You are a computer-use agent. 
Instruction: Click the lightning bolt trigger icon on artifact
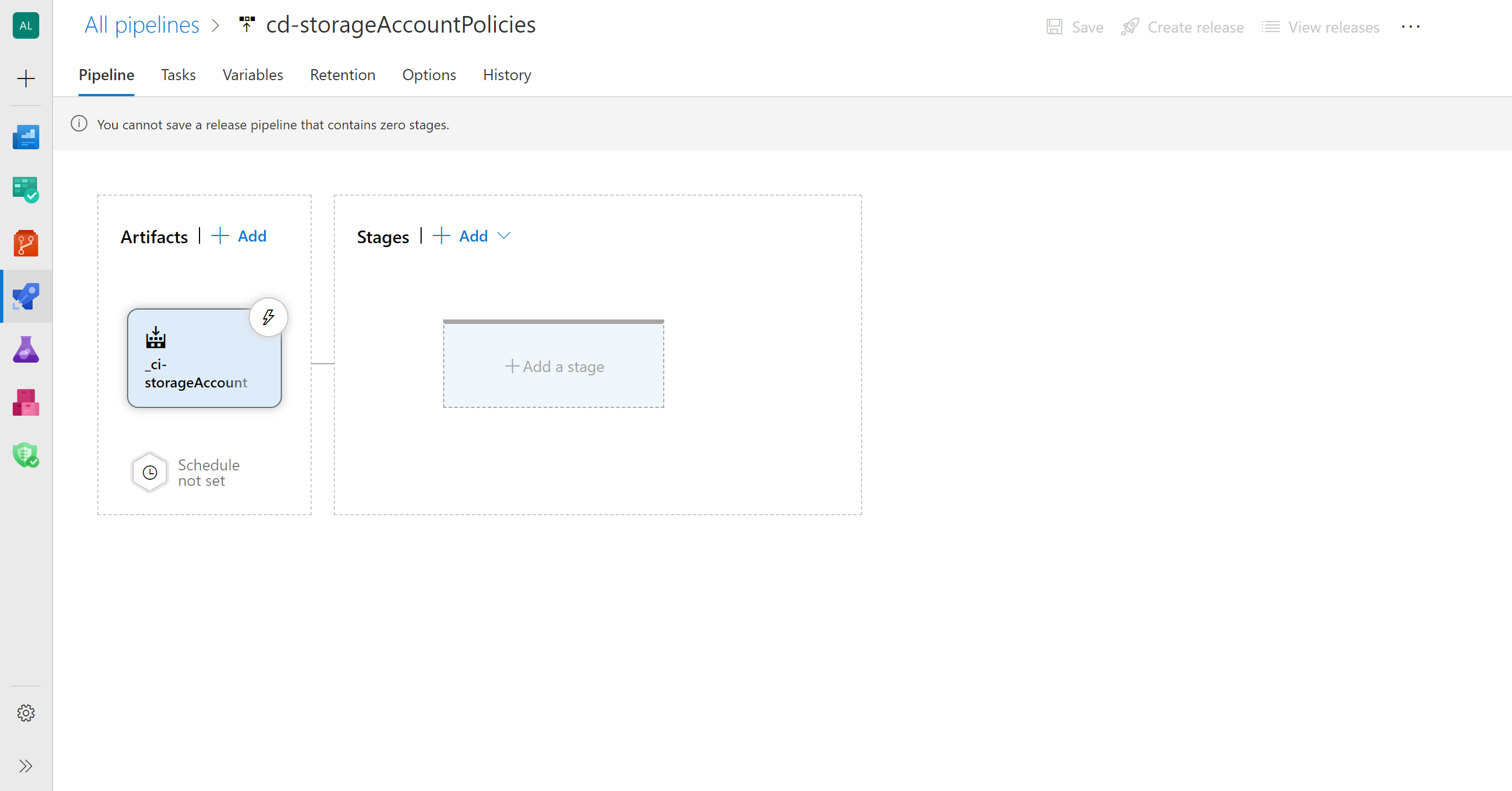tap(267, 317)
